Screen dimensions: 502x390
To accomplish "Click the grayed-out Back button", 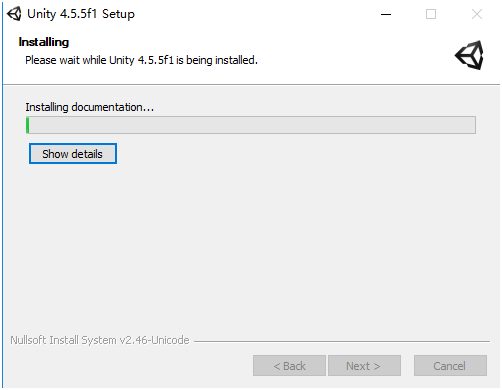I will pyautogui.click(x=289, y=366).
